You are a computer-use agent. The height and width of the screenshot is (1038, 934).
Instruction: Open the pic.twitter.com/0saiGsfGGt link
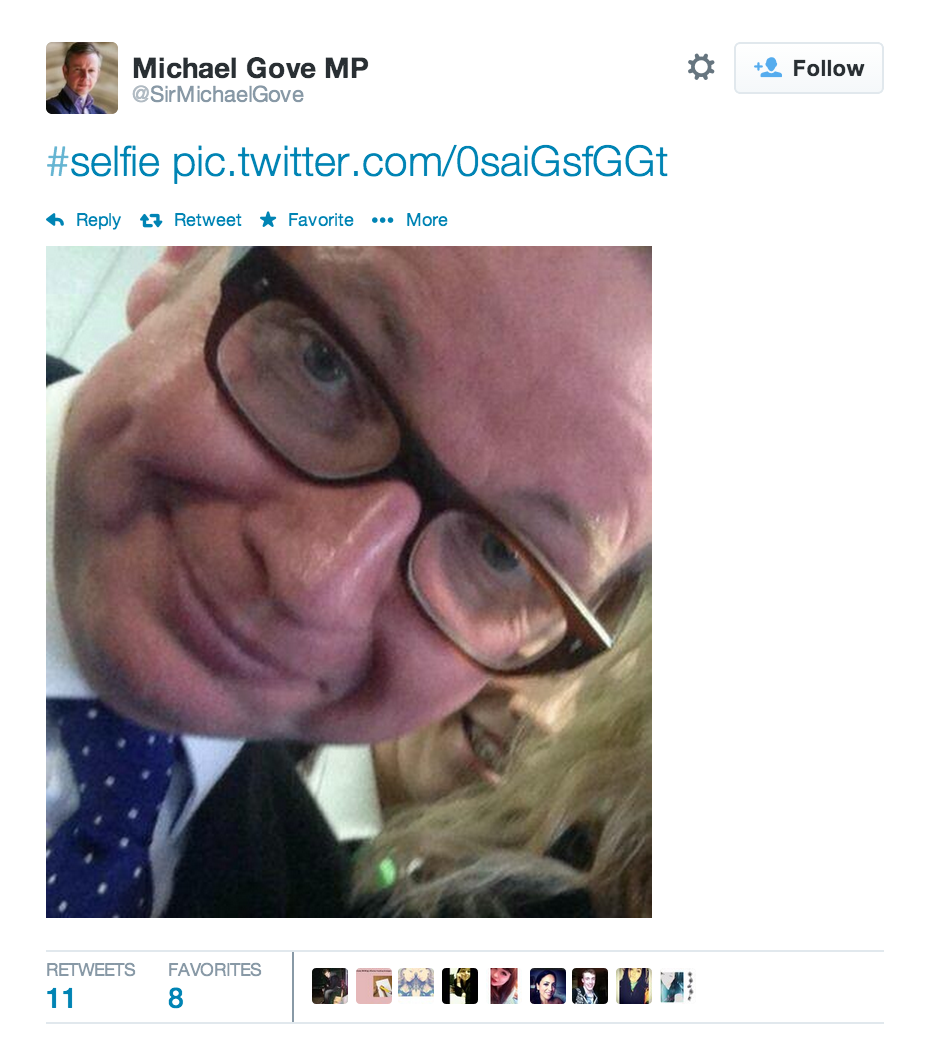[x=420, y=162]
